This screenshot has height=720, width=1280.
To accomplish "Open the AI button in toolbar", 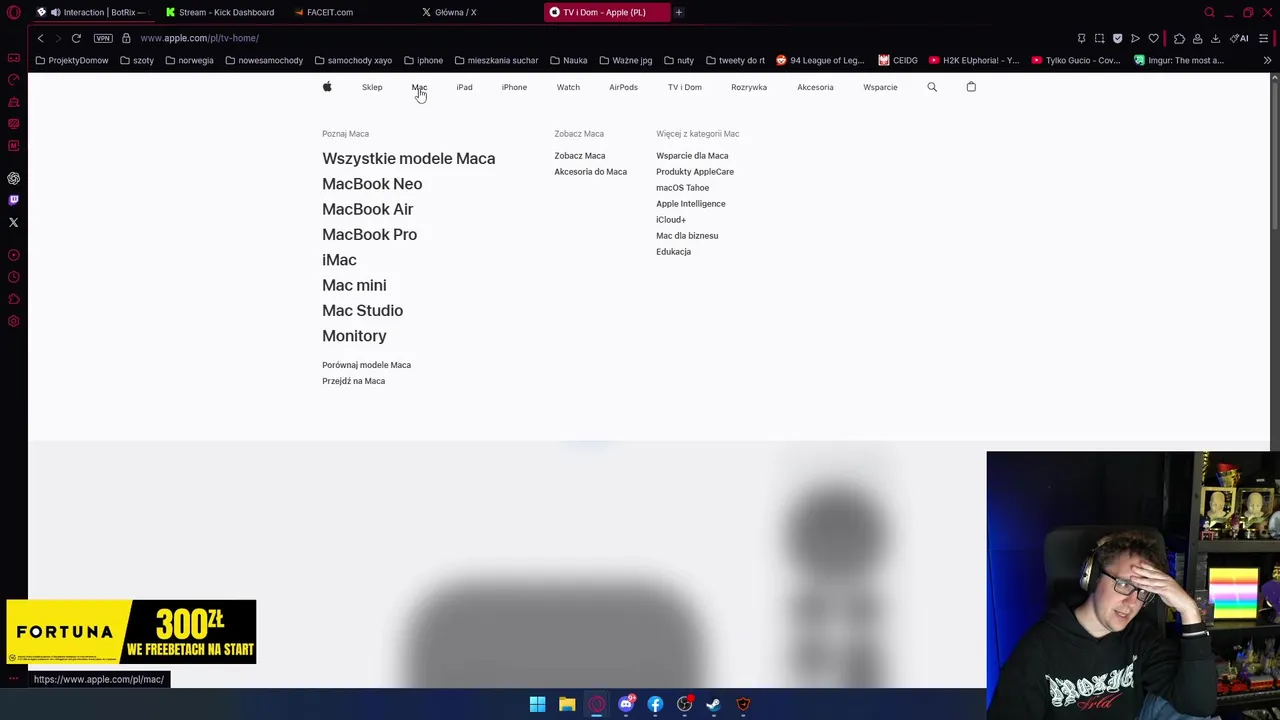I will (1240, 38).
